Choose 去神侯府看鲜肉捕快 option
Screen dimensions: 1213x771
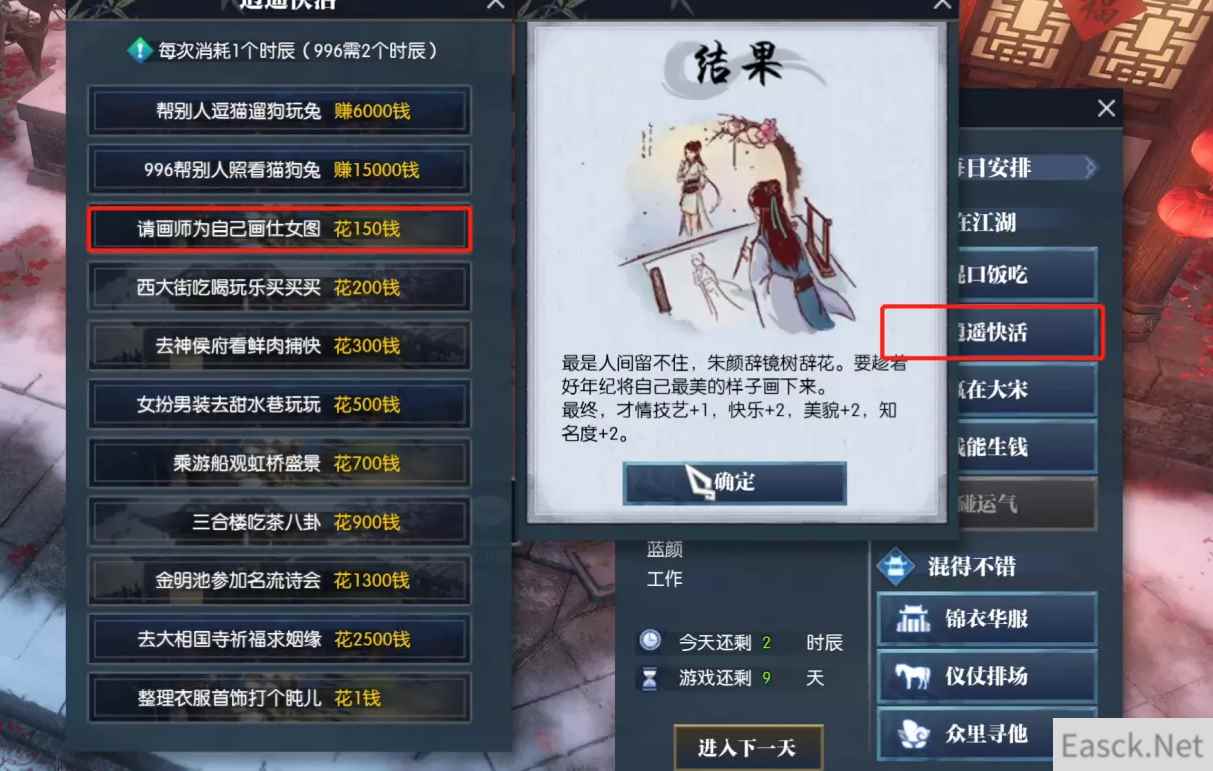tap(279, 345)
